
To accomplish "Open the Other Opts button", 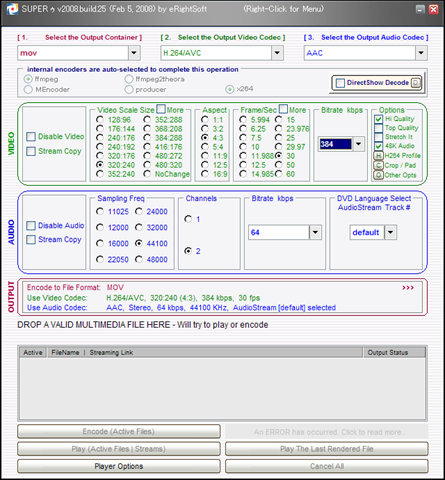I will click(x=378, y=175).
